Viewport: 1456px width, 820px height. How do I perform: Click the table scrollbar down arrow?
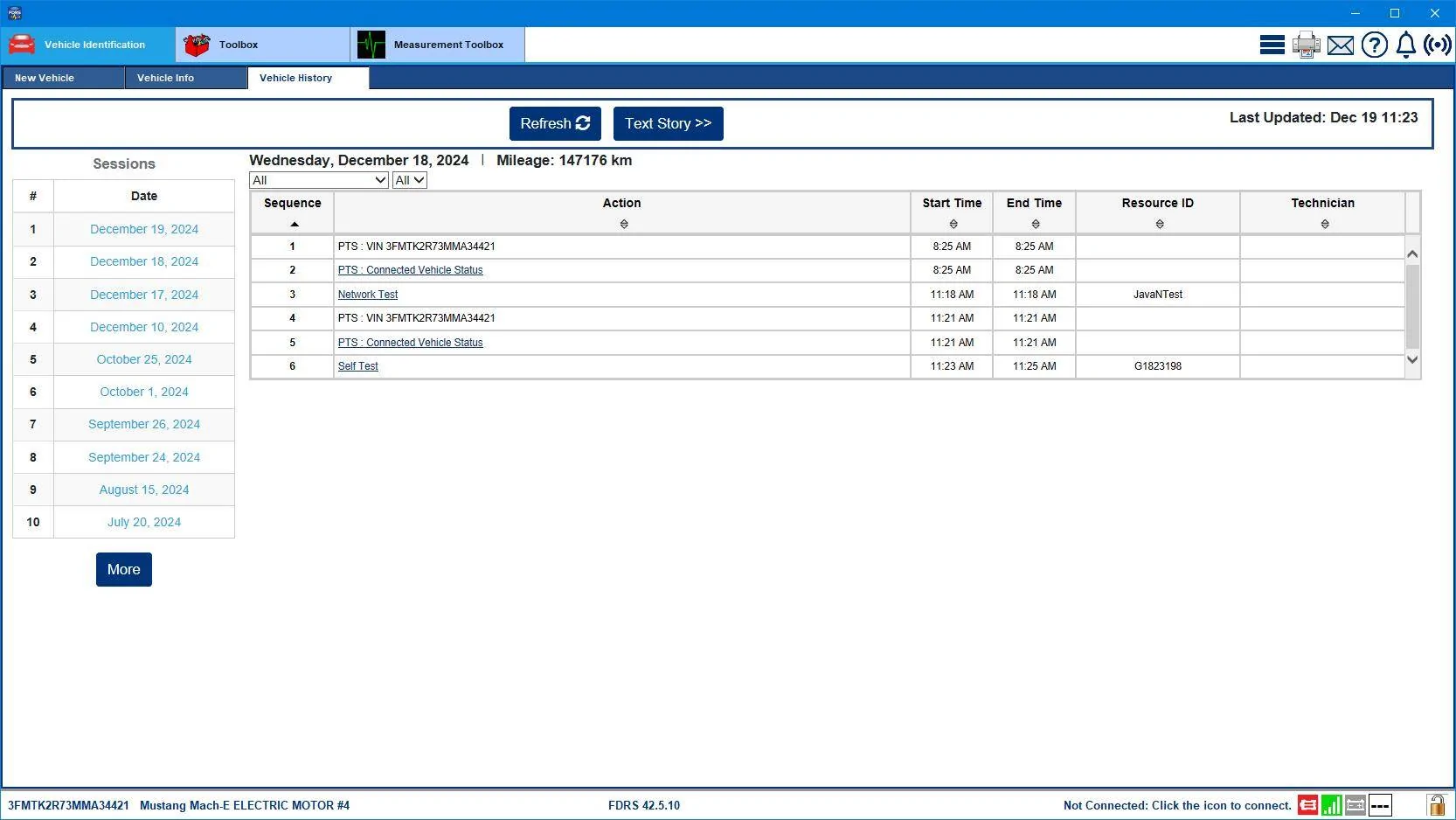pyautogui.click(x=1412, y=359)
